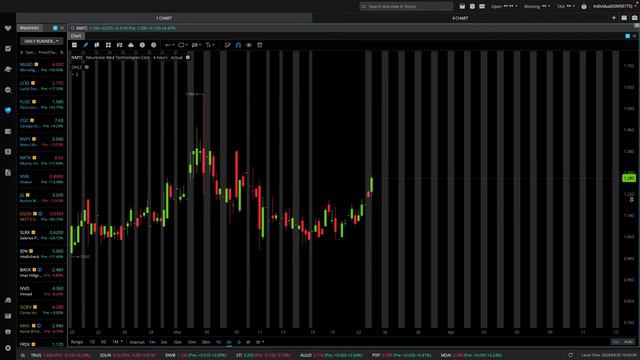This screenshot has height=360, width=640.
Task: Open the Open positions dropdown in top bar
Action: point(504,7)
